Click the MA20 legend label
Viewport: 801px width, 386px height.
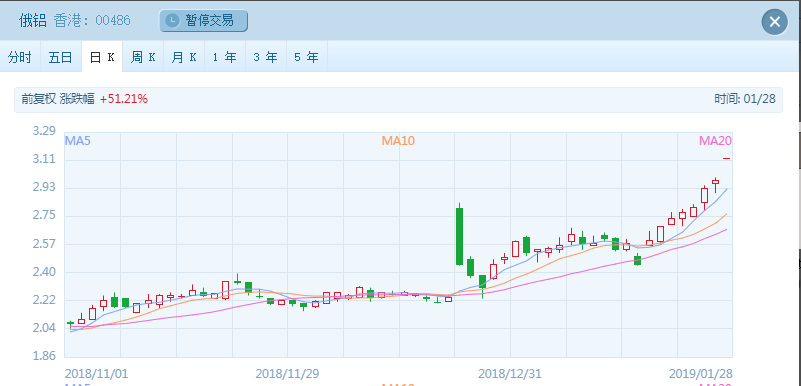tap(715, 141)
